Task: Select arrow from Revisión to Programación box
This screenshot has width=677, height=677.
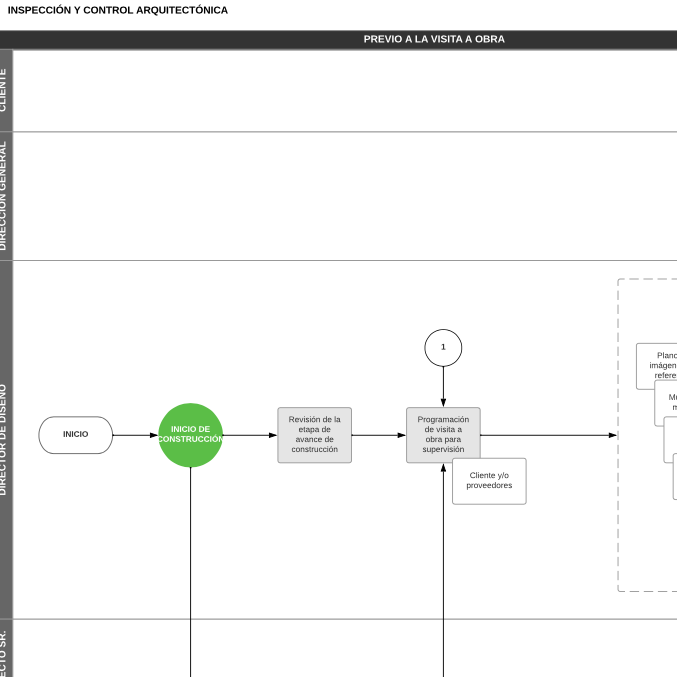Action: [x=379, y=435]
